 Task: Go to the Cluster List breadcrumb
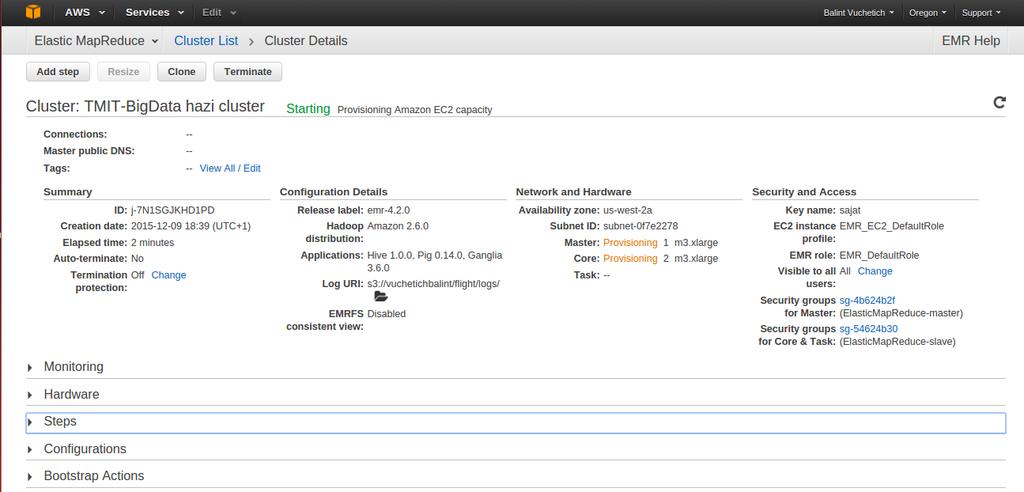tap(206, 41)
